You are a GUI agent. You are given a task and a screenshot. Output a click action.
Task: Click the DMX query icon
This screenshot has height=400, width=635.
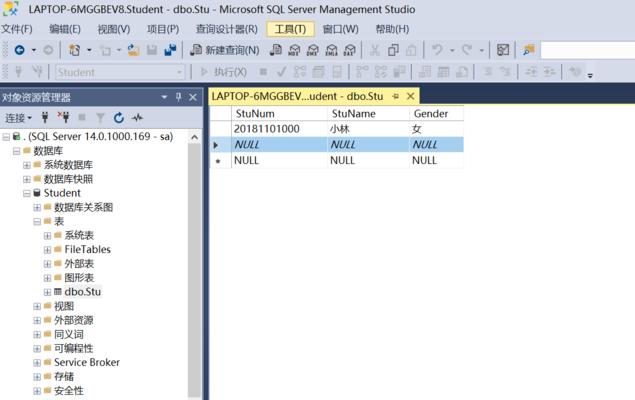pos(313,50)
